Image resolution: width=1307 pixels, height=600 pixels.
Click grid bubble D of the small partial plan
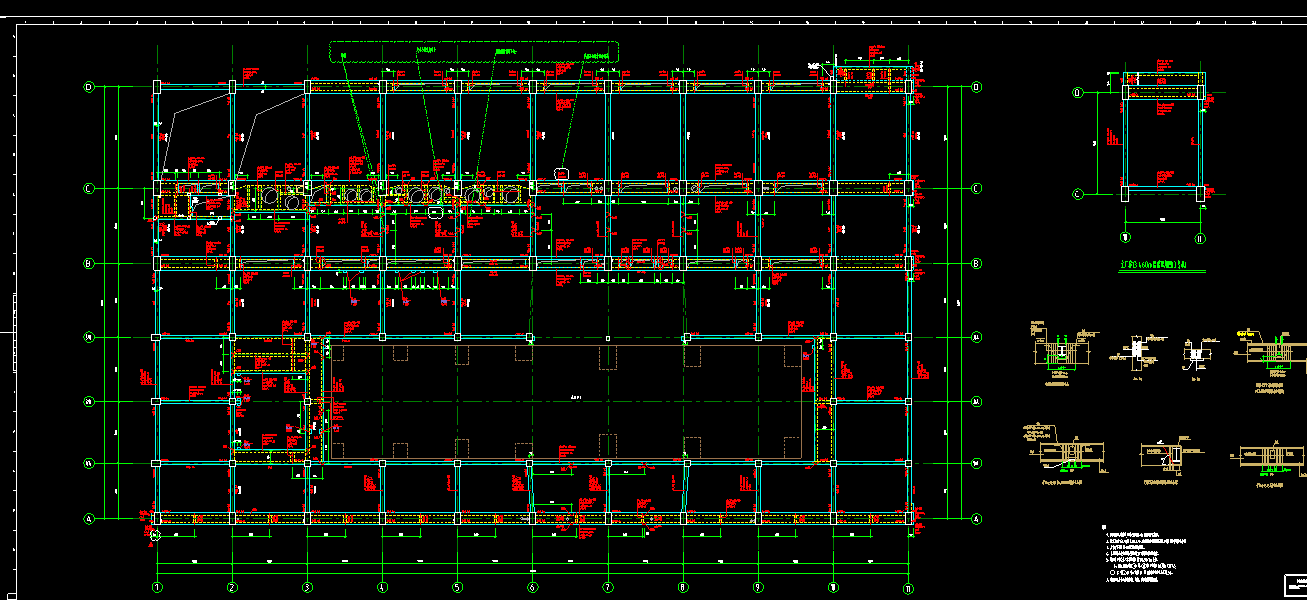point(1077,93)
